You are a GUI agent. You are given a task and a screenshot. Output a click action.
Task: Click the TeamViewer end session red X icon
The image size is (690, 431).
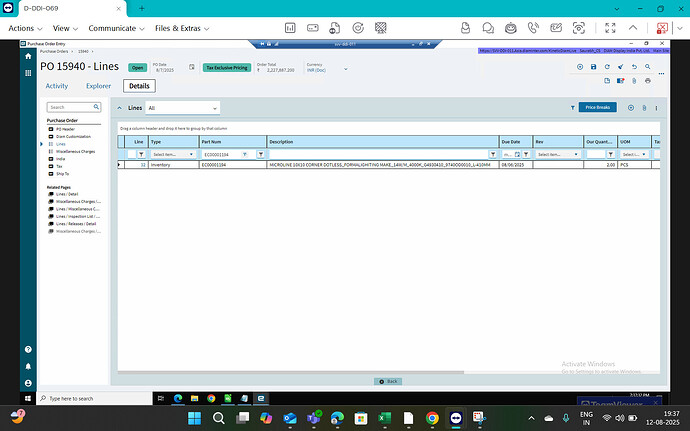click(x=662, y=28)
